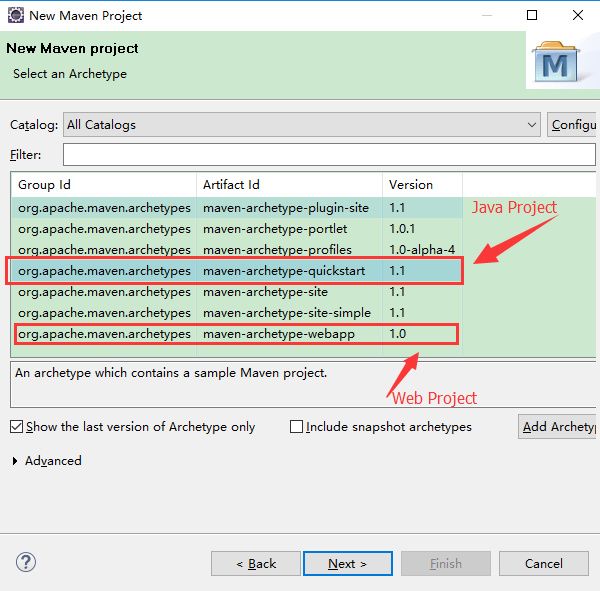Viewport: 600px width, 591px height.
Task: Click the help question mark icon
Action: tap(26, 562)
